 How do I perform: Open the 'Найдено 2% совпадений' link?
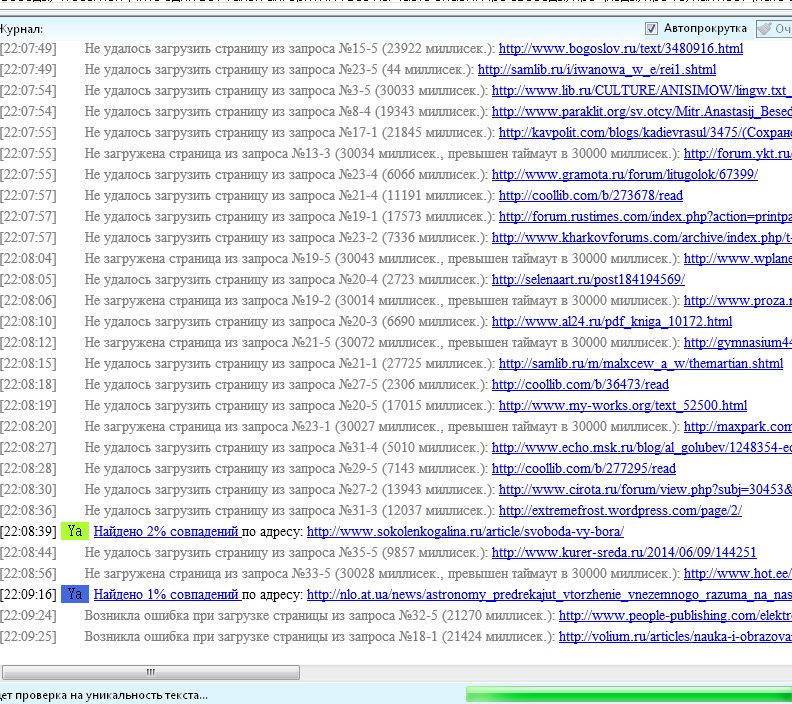166,531
